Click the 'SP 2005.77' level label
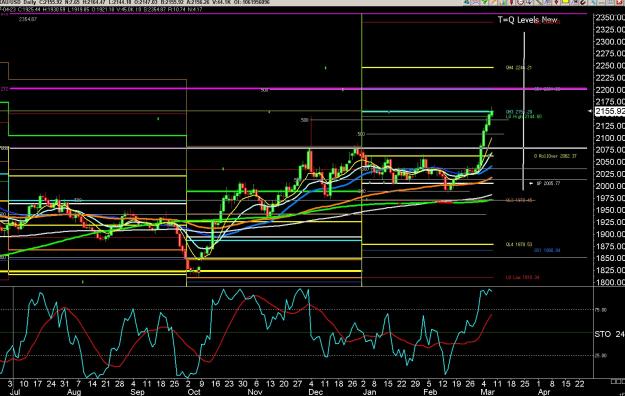625x396 pixels. click(548, 183)
